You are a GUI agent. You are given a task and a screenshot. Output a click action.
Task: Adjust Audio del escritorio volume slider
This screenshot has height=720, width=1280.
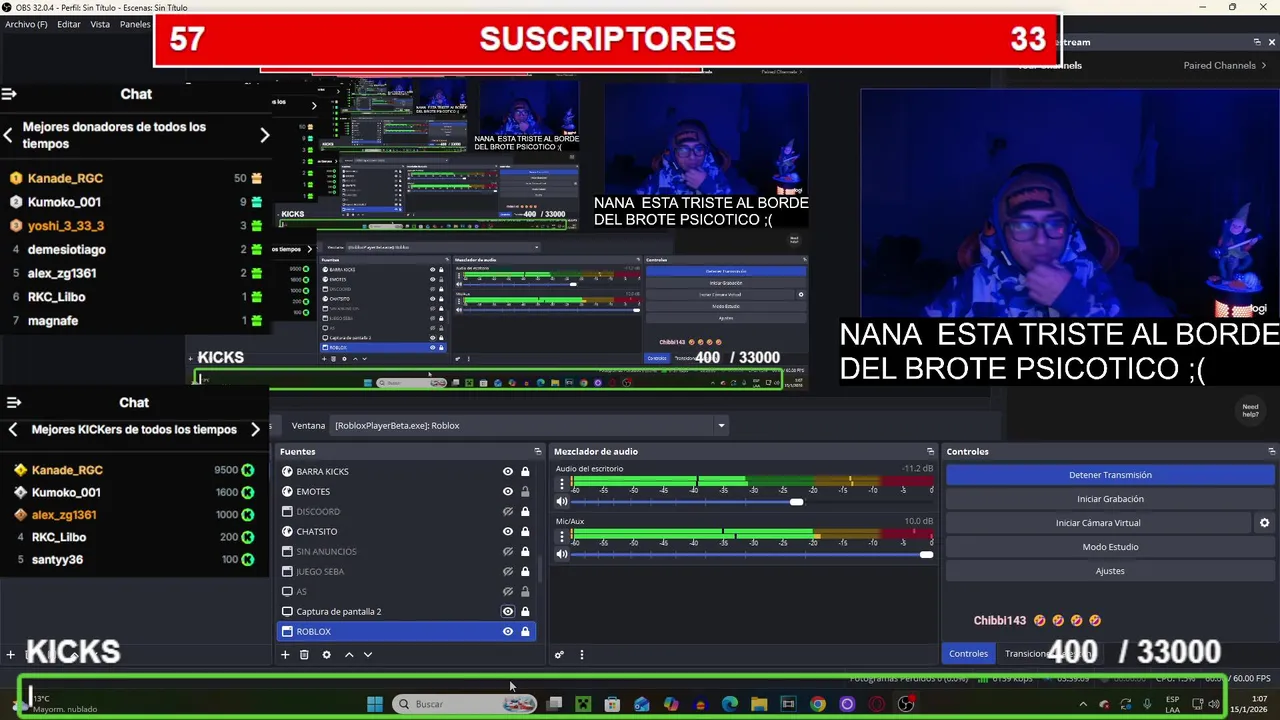tap(796, 502)
